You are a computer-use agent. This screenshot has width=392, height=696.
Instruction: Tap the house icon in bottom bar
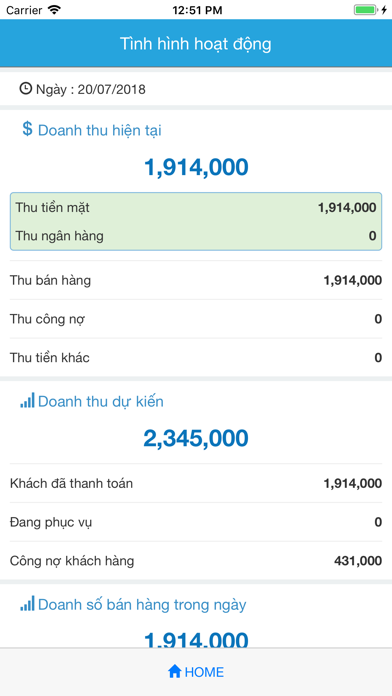click(x=174, y=672)
